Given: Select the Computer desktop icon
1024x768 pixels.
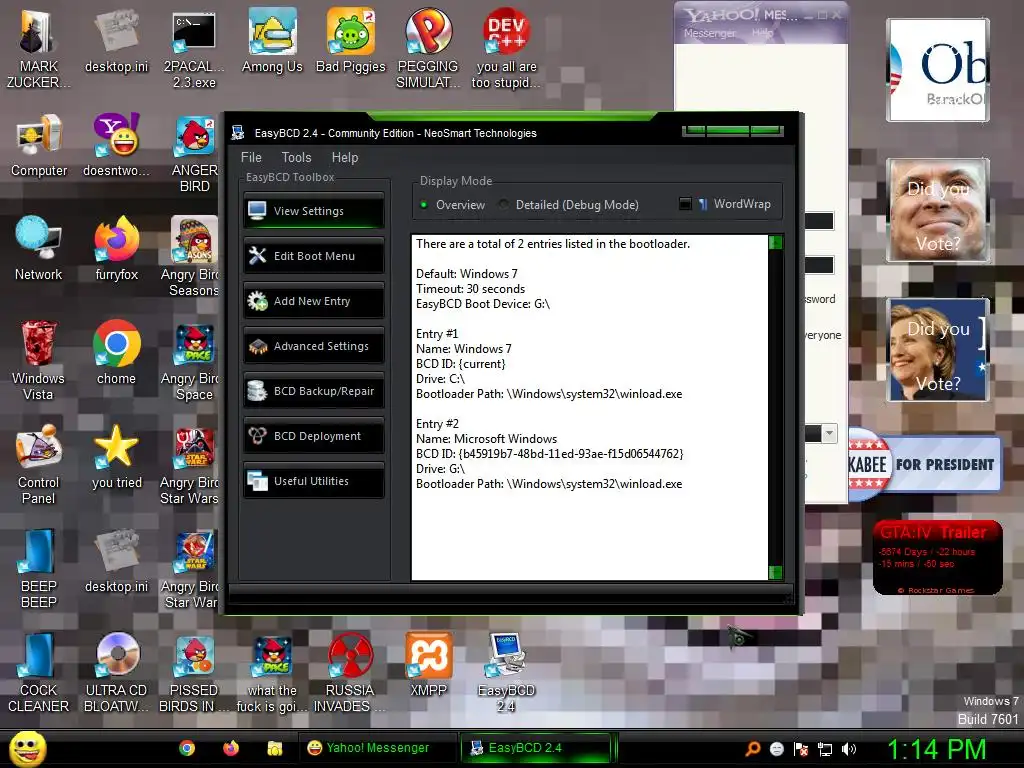Looking at the screenshot, I should [x=39, y=146].
